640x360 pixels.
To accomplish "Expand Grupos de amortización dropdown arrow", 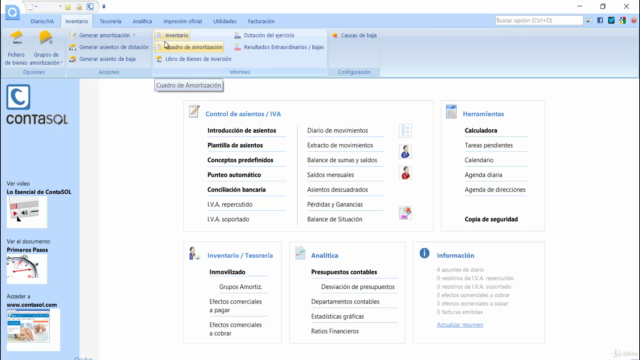I will point(62,63).
